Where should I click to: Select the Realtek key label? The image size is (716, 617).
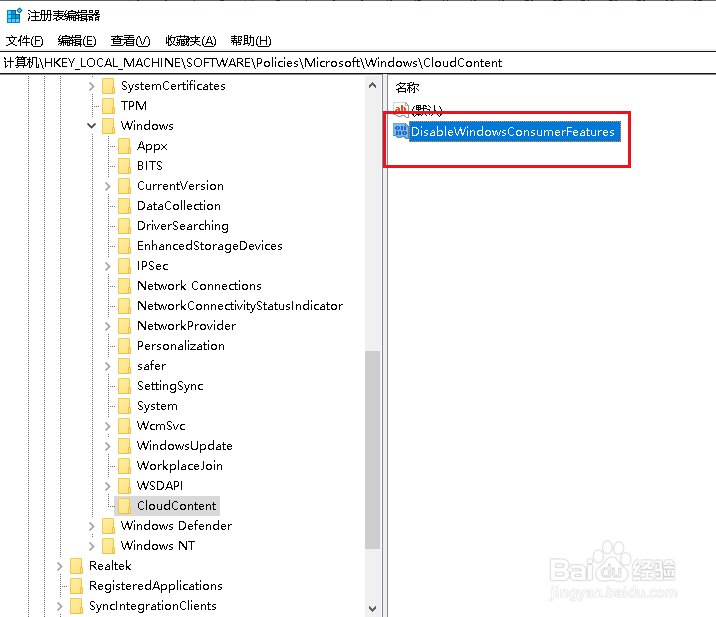pos(110,566)
